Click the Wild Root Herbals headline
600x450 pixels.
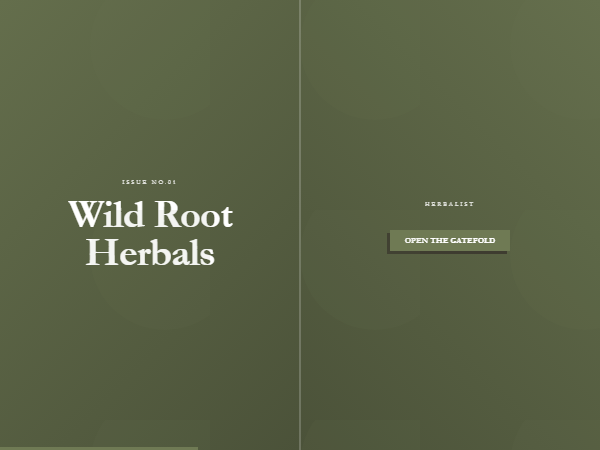click(150, 233)
